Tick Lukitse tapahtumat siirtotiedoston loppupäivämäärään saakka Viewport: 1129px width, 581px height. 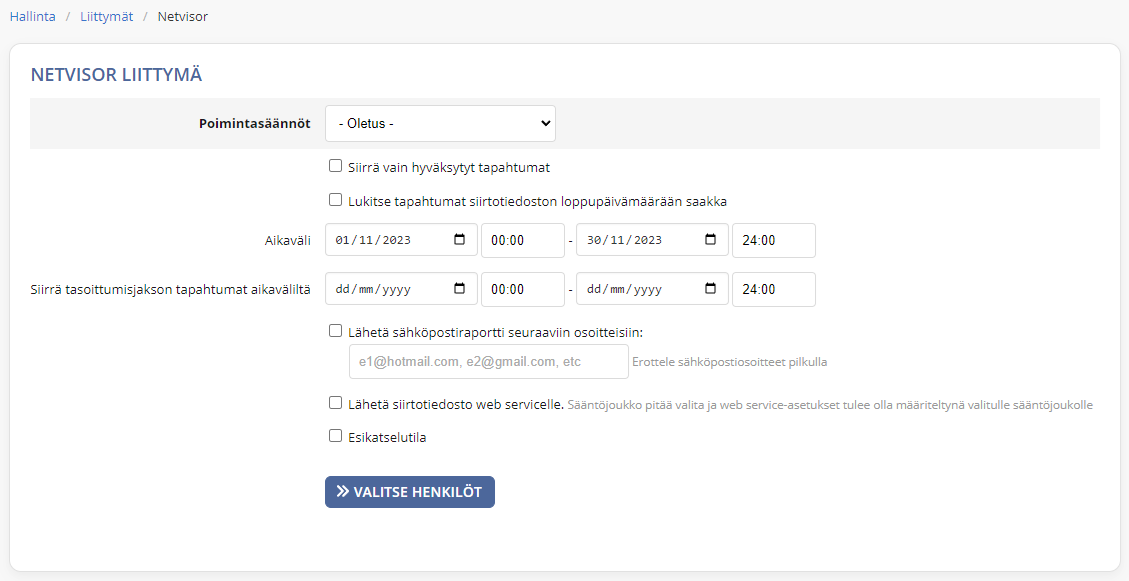[335, 199]
